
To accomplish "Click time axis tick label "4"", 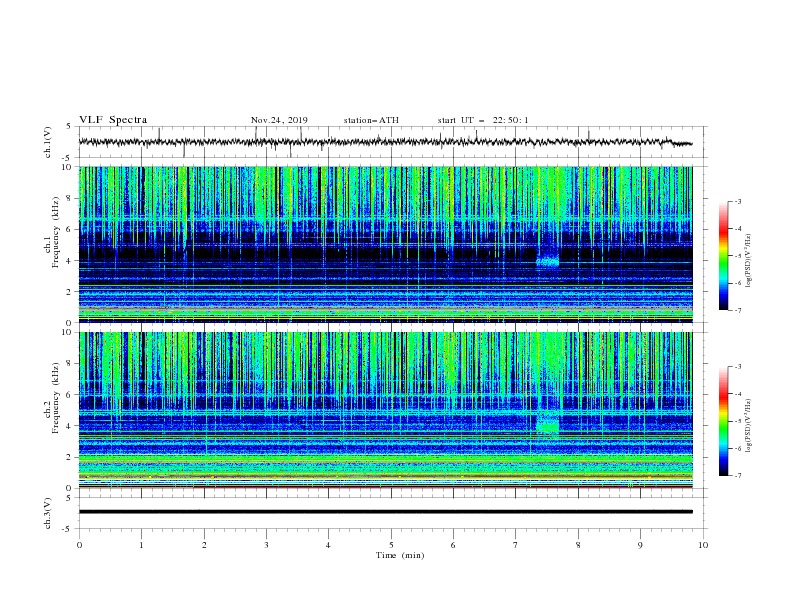I will click(328, 545).
